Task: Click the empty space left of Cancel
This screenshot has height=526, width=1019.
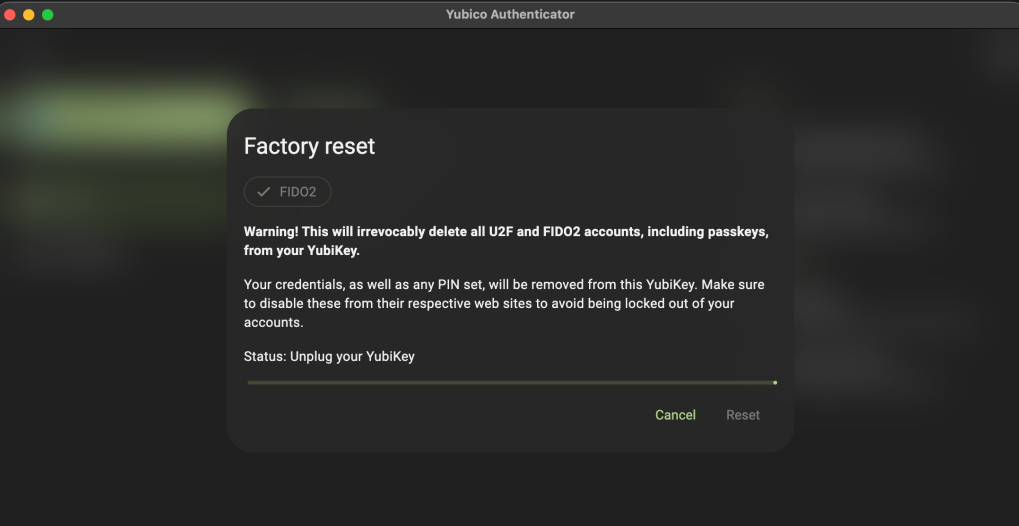Action: (450, 415)
